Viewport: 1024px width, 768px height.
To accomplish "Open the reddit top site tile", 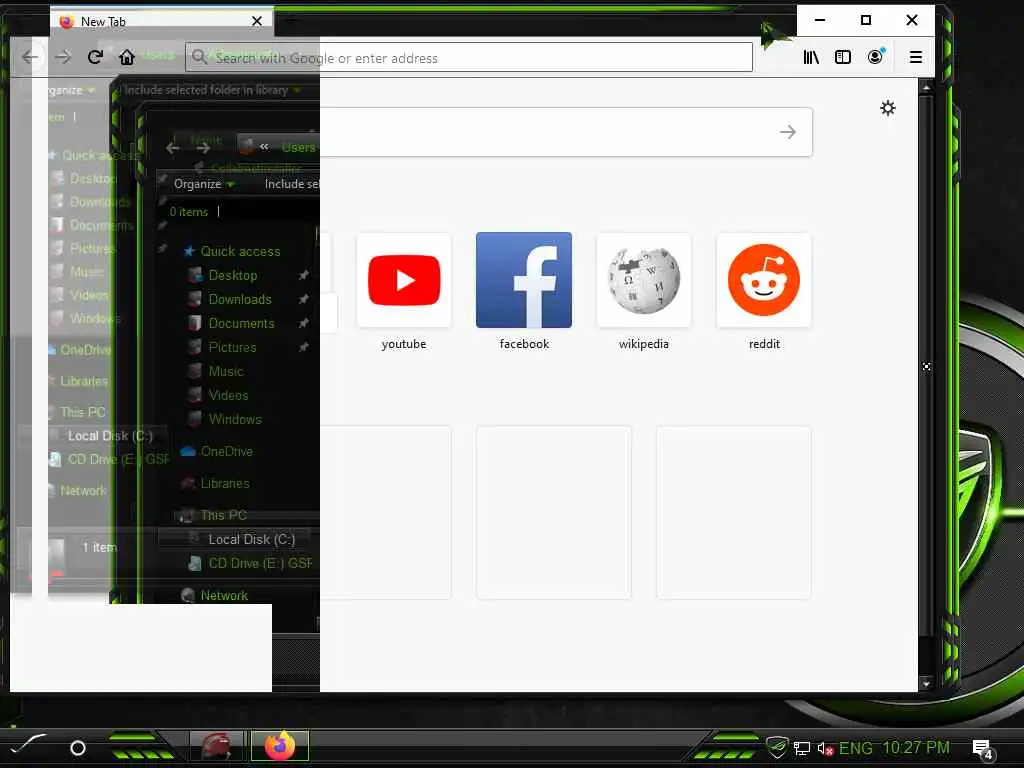I will click(764, 280).
